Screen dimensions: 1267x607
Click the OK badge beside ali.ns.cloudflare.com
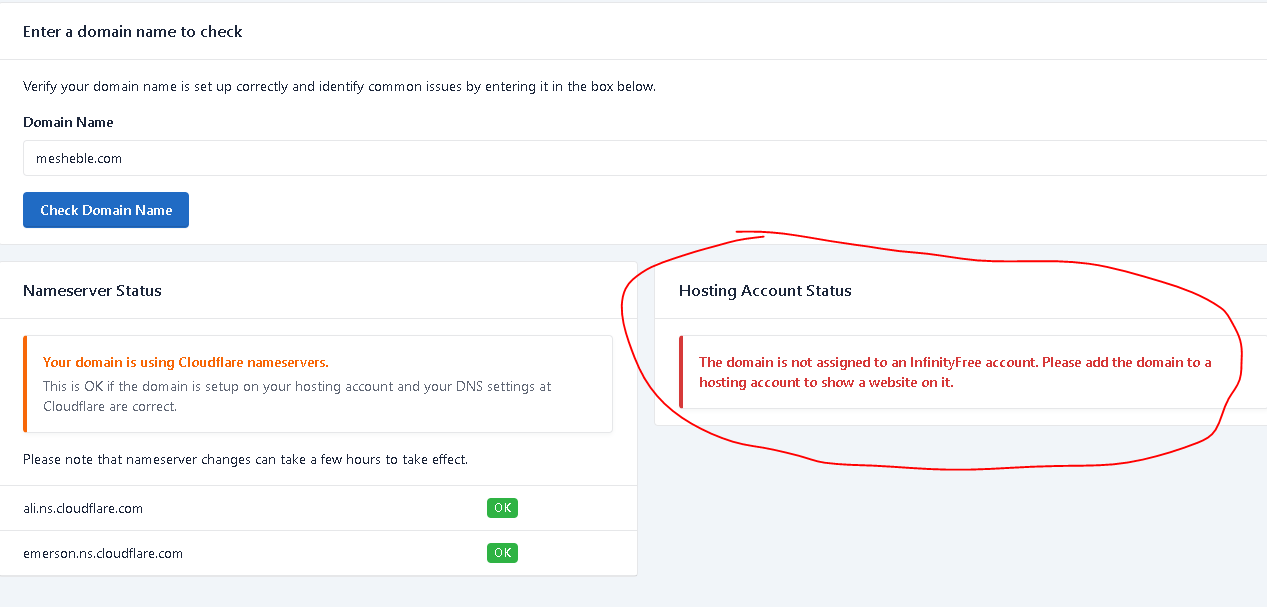point(502,508)
